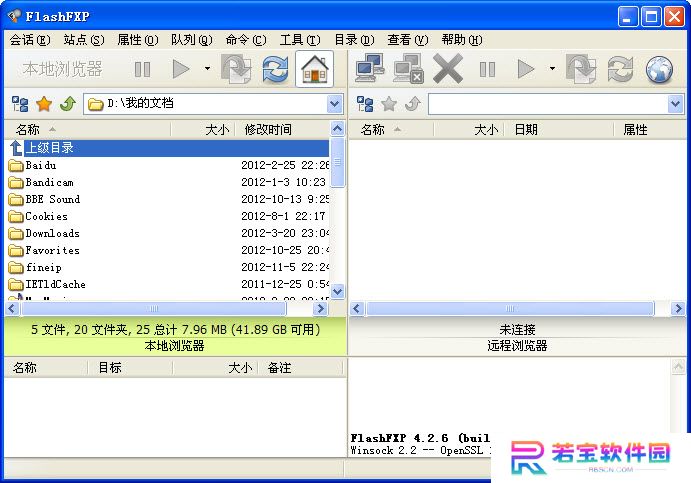Image resolution: width=691 pixels, height=483 pixels.
Task: Click remote parent directory arrow icon
Action: 413,104
